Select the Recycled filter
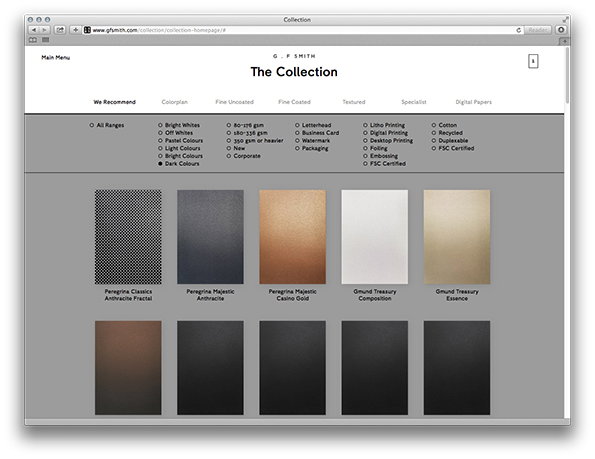The width and height of the screenshot is (595, 459). pyautogui.click(x=447, y=133)
